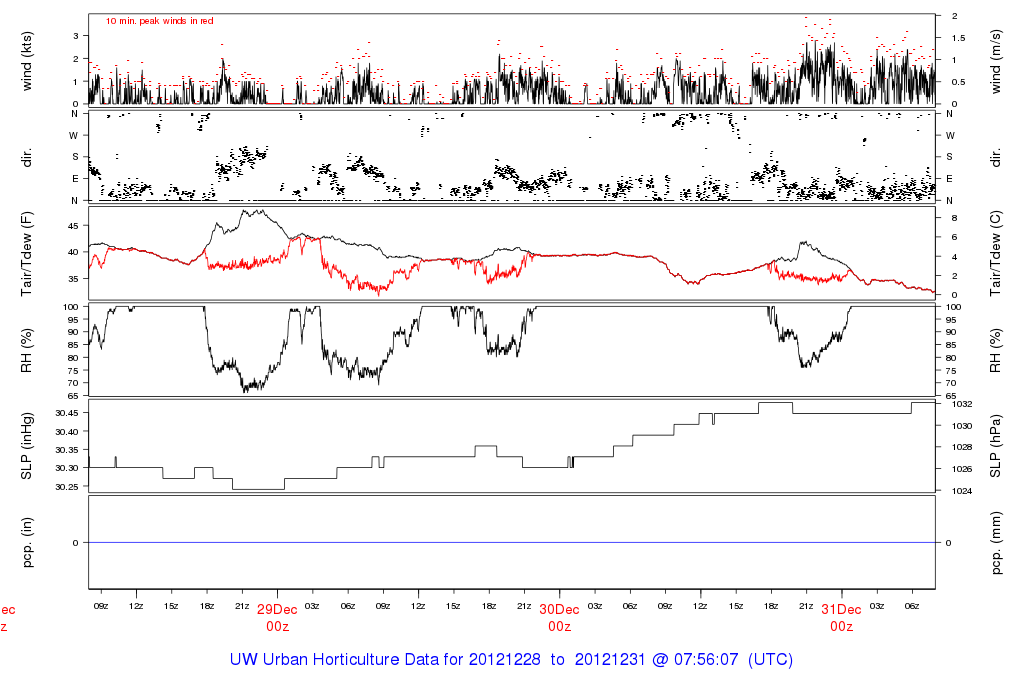Screen dimensions: 1024x700
Task: Click the red '31Dec' date label
Action: [841, 609]
